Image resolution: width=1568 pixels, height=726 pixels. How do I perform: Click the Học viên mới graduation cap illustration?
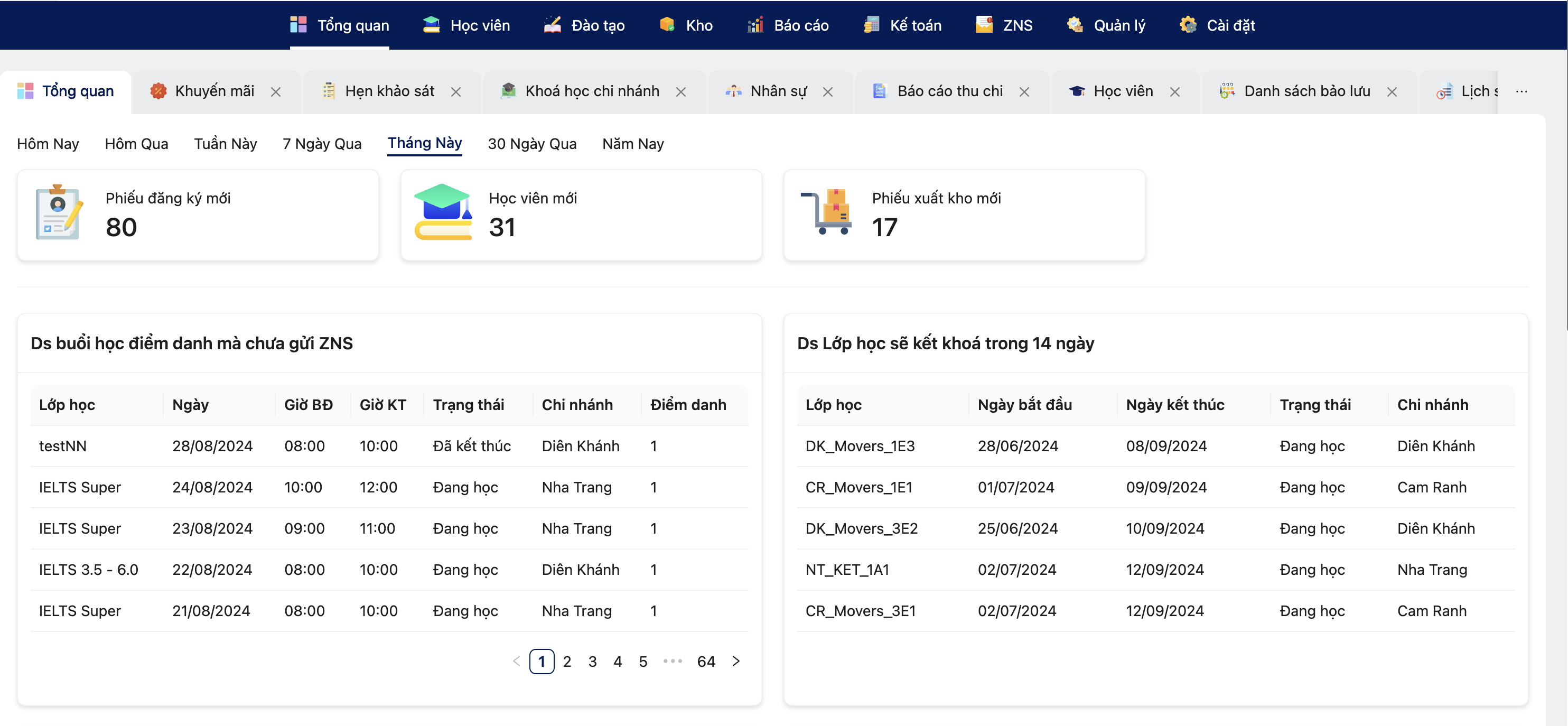[443, 212]
